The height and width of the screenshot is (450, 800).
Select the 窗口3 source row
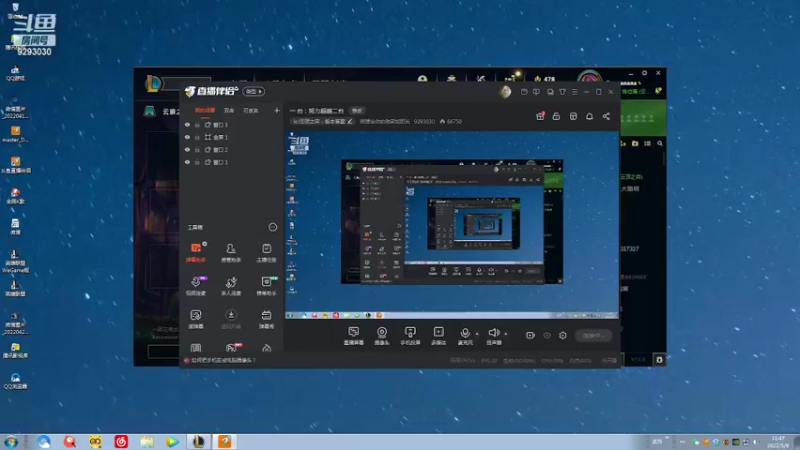coord(232,124)
